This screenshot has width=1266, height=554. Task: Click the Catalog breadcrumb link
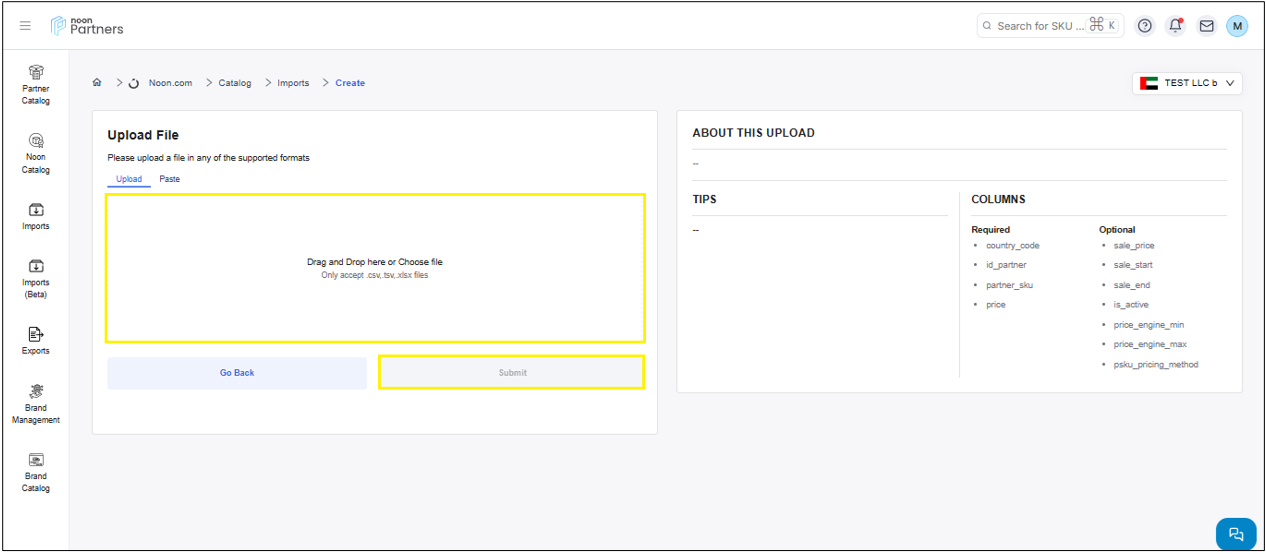click(236, 83)
